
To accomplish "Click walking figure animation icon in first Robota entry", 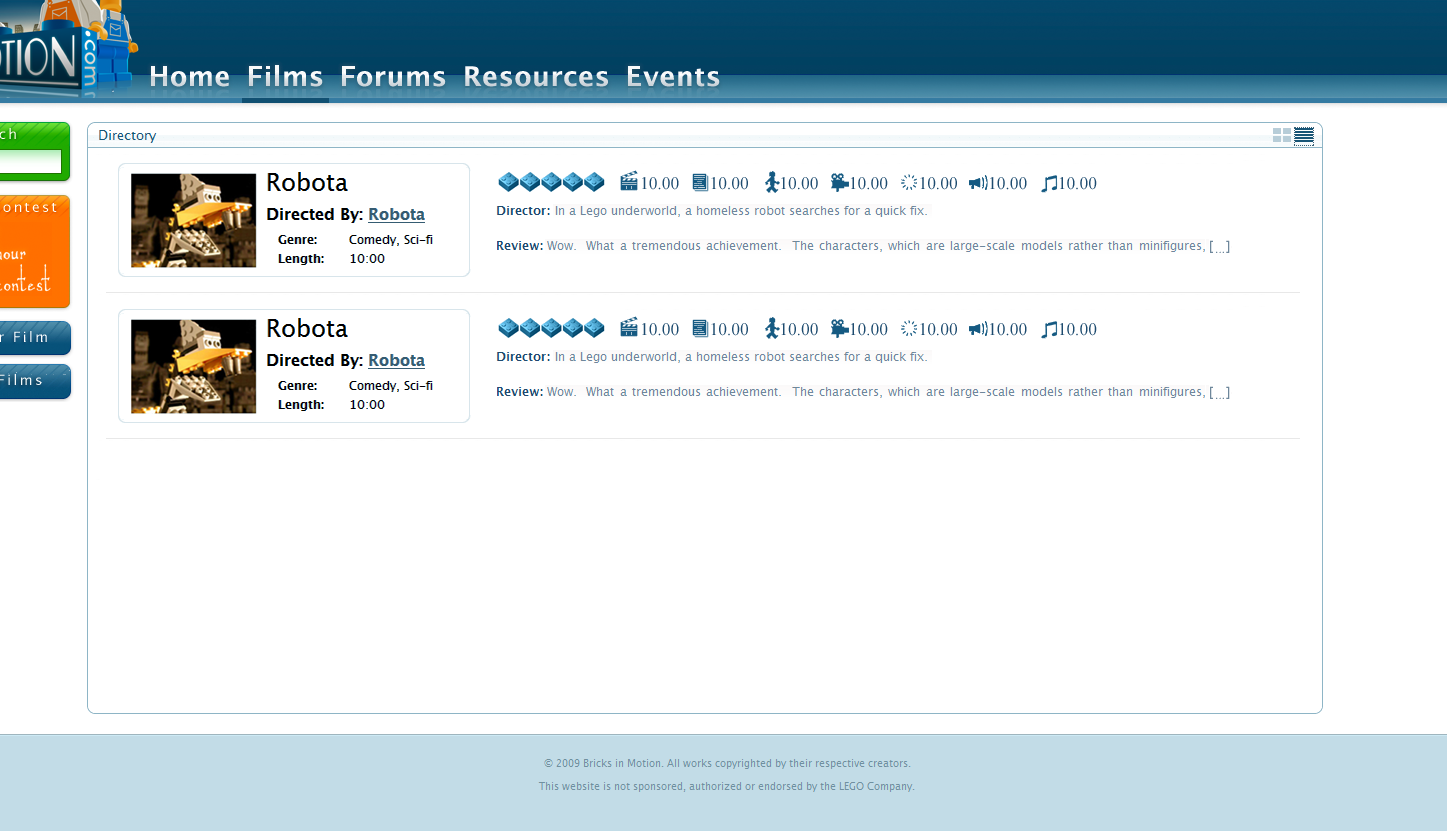I will point(771,182).
